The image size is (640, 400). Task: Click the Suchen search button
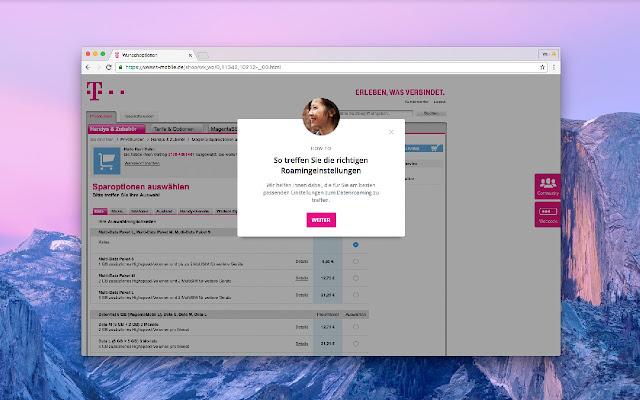(431, 113)
